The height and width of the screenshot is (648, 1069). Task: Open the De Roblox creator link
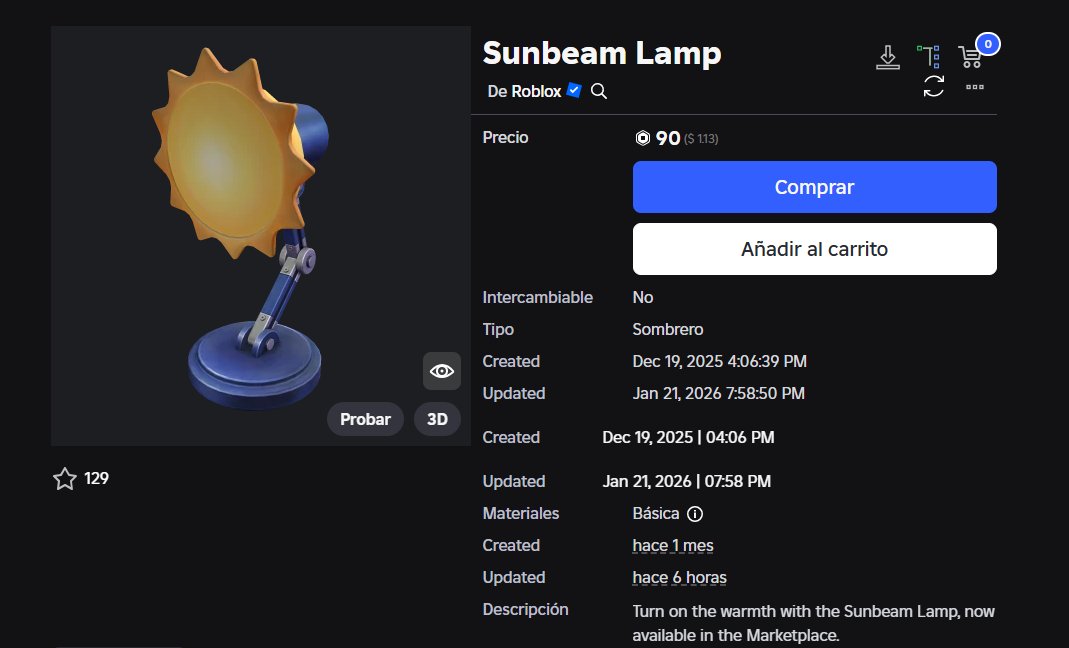(x=524, y=91)
